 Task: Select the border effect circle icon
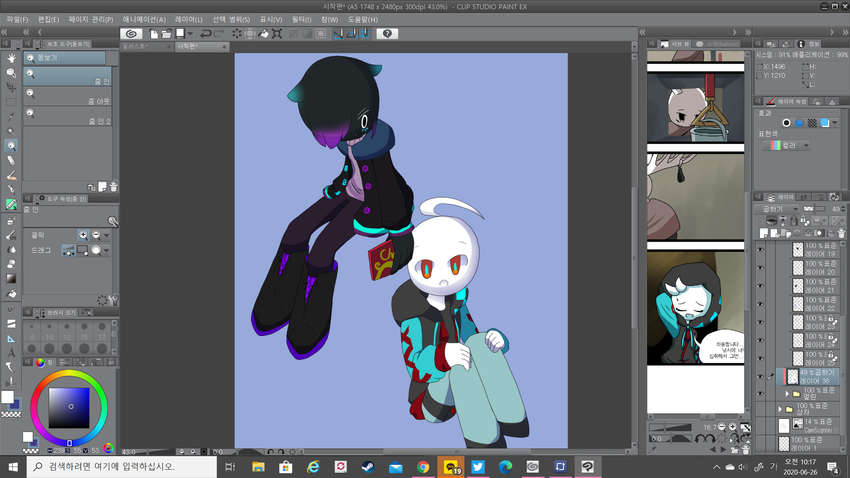tap(786, 123)
